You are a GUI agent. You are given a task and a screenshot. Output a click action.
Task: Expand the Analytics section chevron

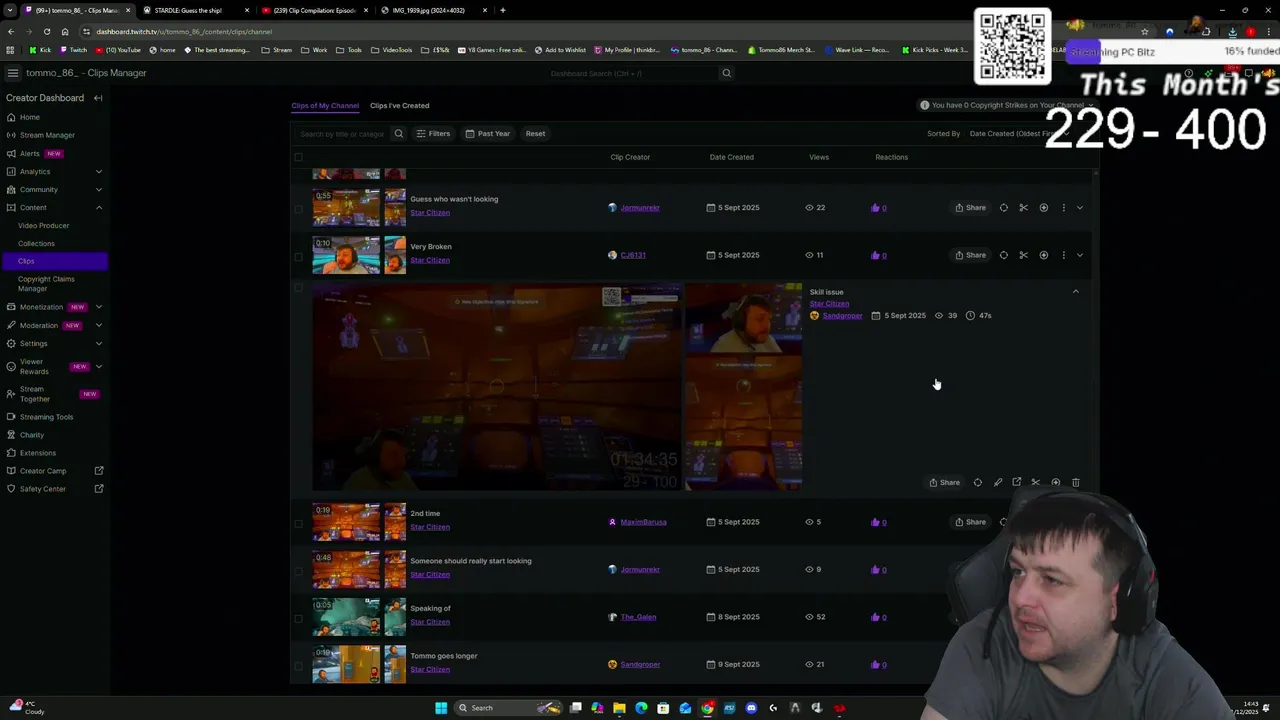point(98,171)
